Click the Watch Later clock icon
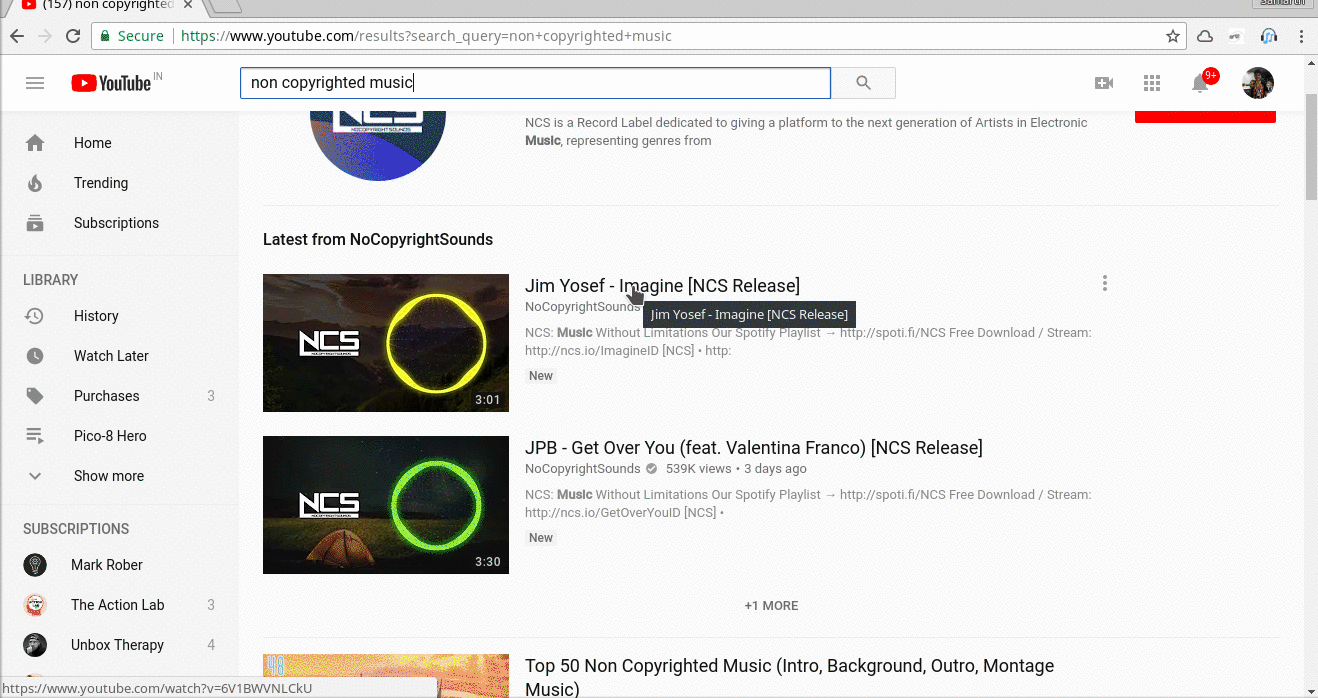 point(35,356)
